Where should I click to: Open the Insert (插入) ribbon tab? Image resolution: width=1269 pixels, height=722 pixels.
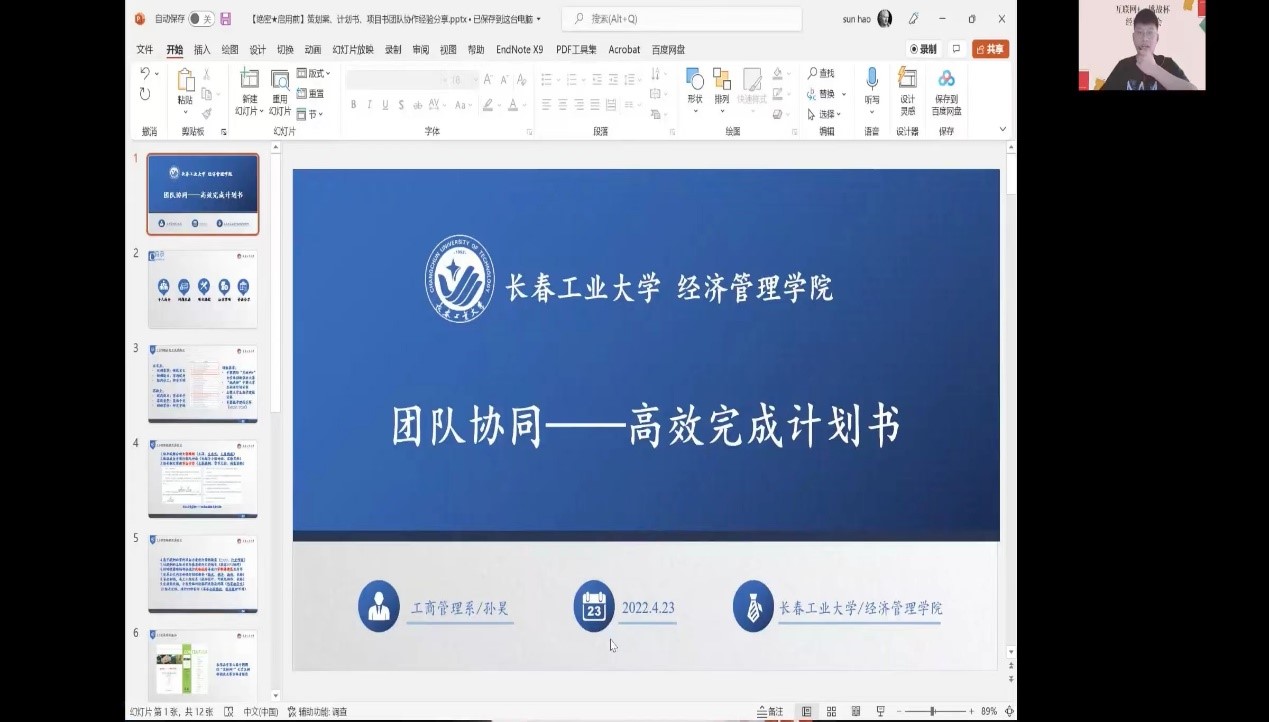pos(202,49)
